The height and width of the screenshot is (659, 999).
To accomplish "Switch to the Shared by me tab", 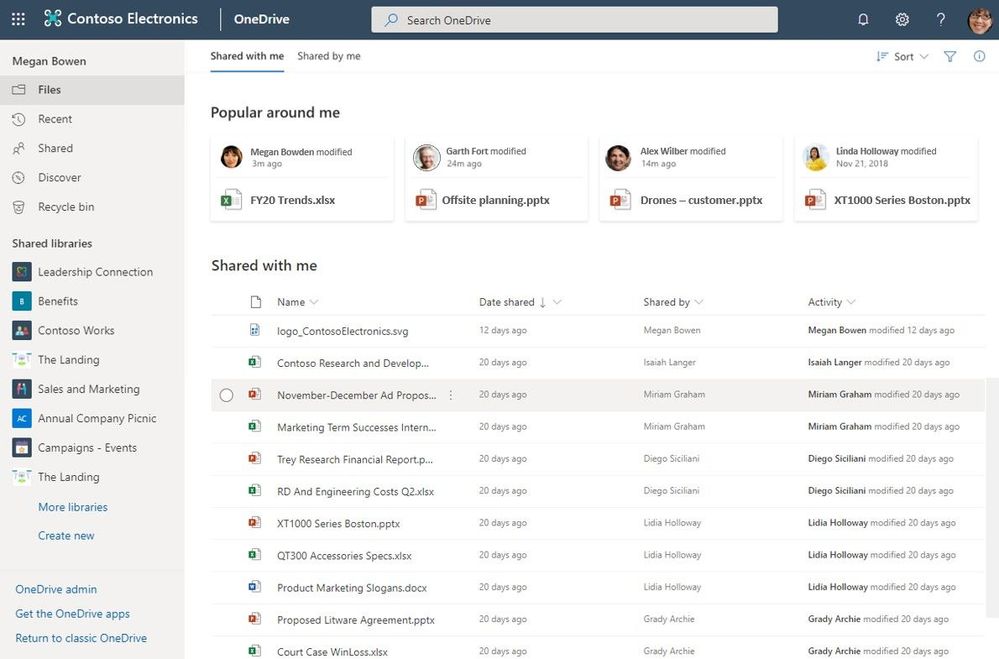I will click(x=329, y=56).
